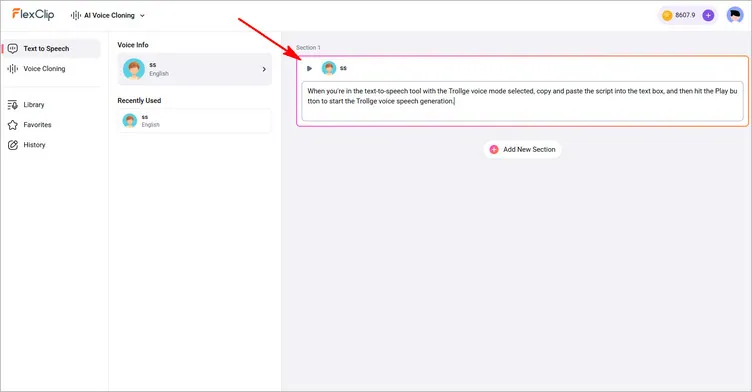The image size is (752, 392).
Task: Click the FlexClip logo
Action: pos(33,14)
